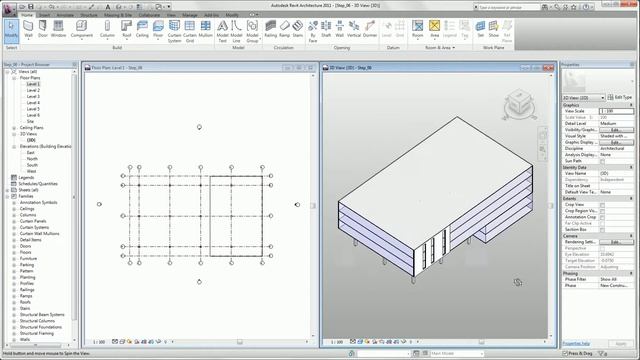Select the Door tool
This screenshot has height=360, width=640.
tap(43, 30)
